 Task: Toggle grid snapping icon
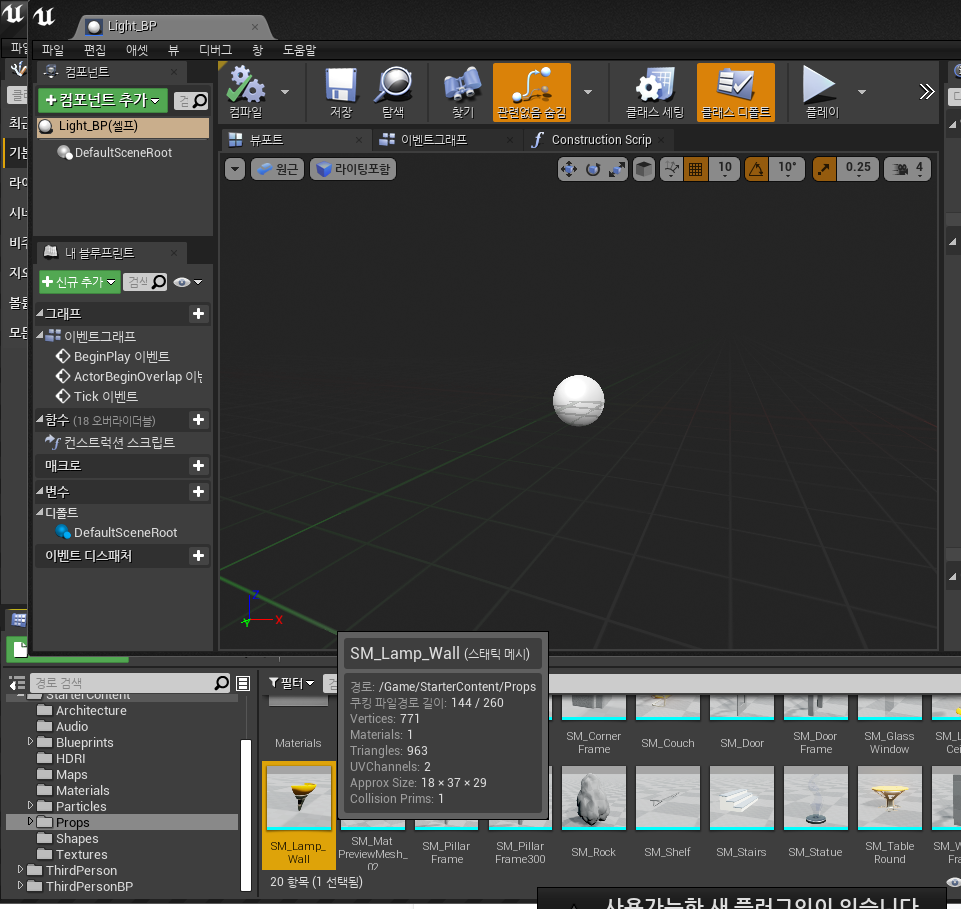696,169
